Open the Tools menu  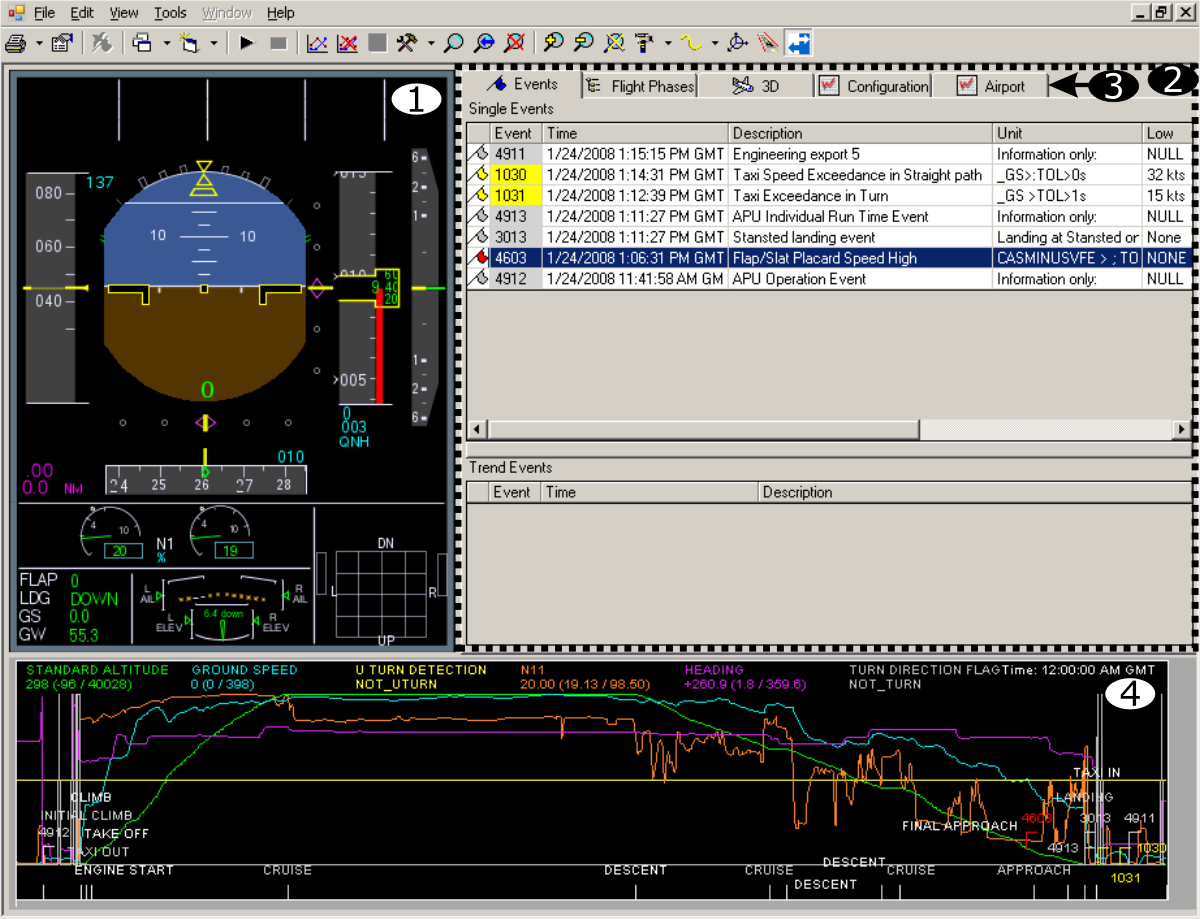170,13
